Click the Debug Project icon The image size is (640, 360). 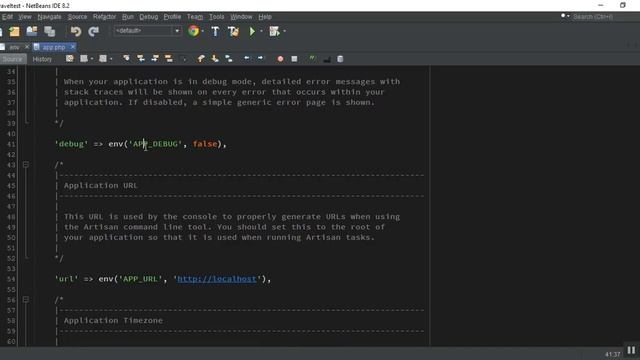[274, 31]
